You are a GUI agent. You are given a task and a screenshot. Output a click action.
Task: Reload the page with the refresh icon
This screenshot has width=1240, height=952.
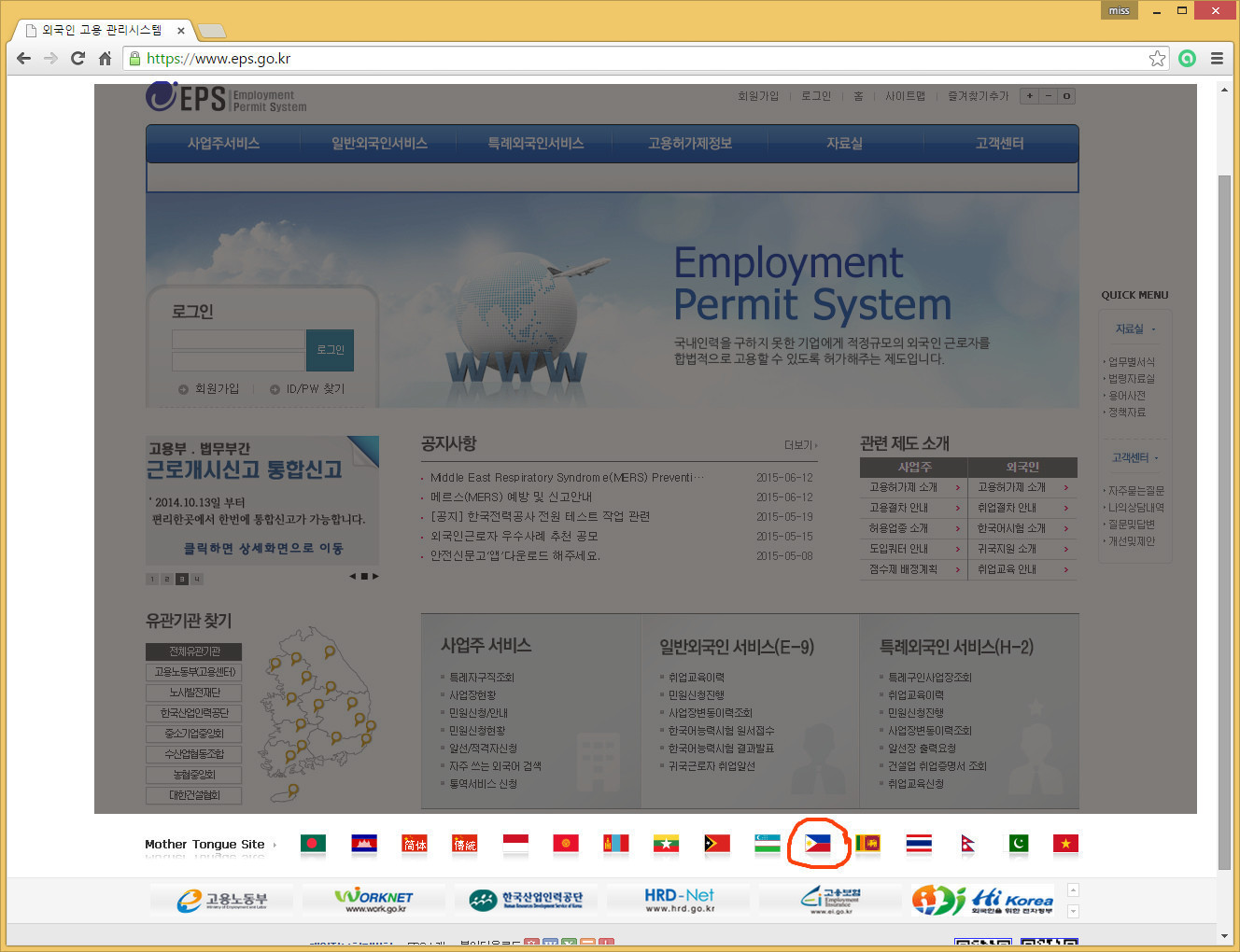[78, 58]
